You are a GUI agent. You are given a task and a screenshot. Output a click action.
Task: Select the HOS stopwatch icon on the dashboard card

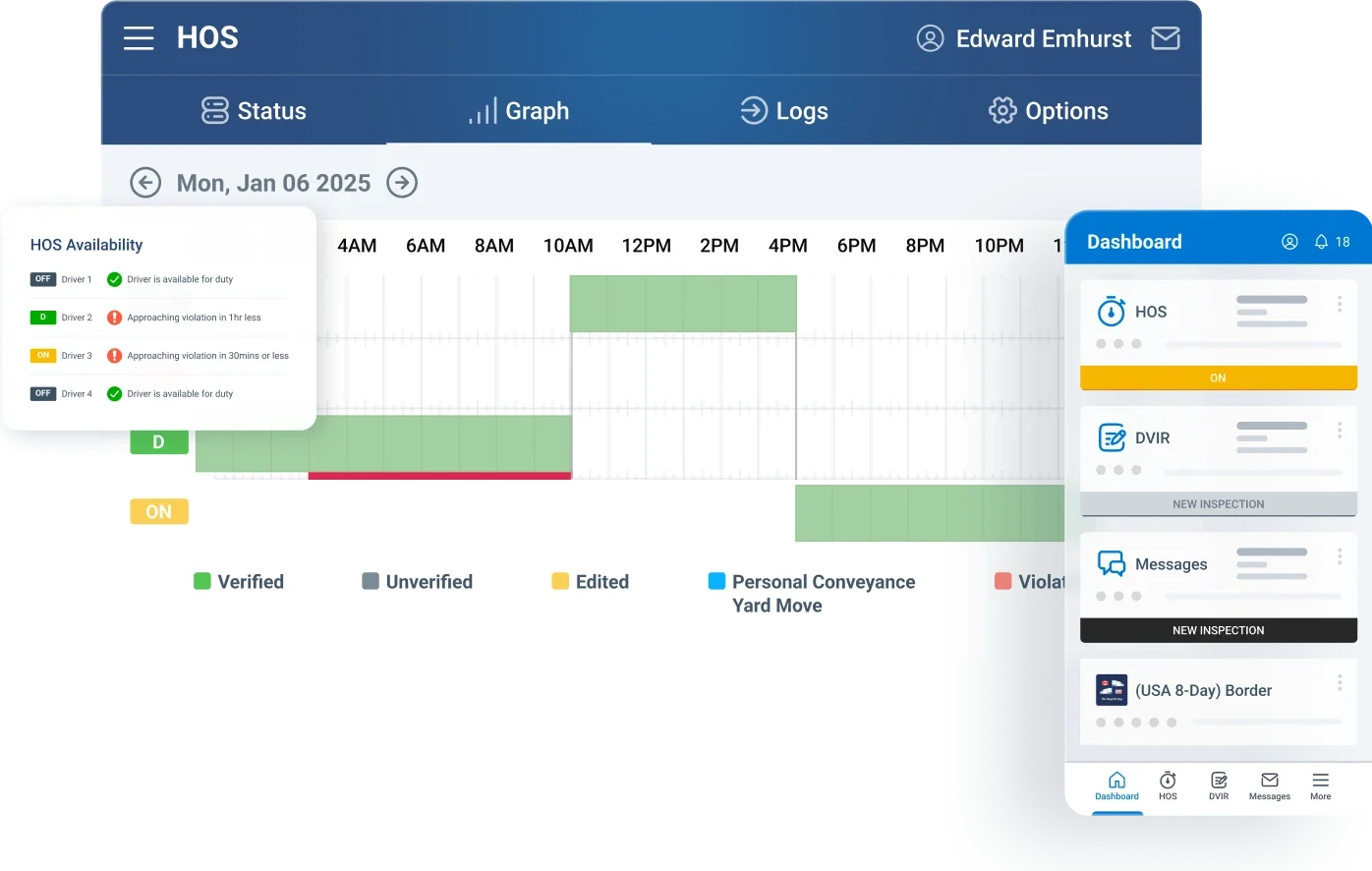pyautogui.click(x=1110, y=312)
